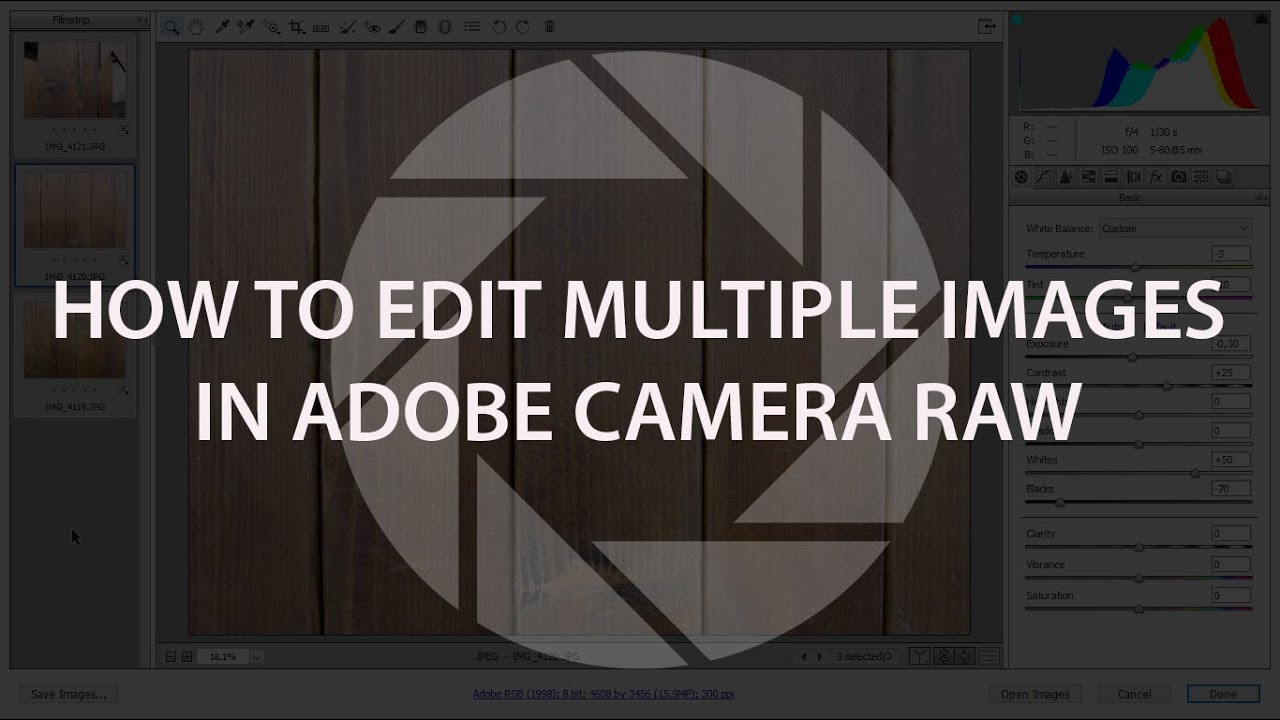Adjust the Temperature slider handle
The height and width of the screenshot is (720, 1280).
pos(1135,267)
